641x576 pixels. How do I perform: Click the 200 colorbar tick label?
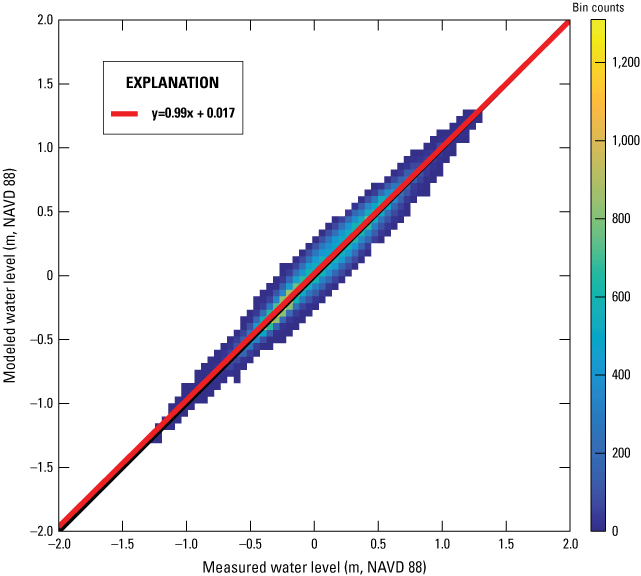pos(621,452)
